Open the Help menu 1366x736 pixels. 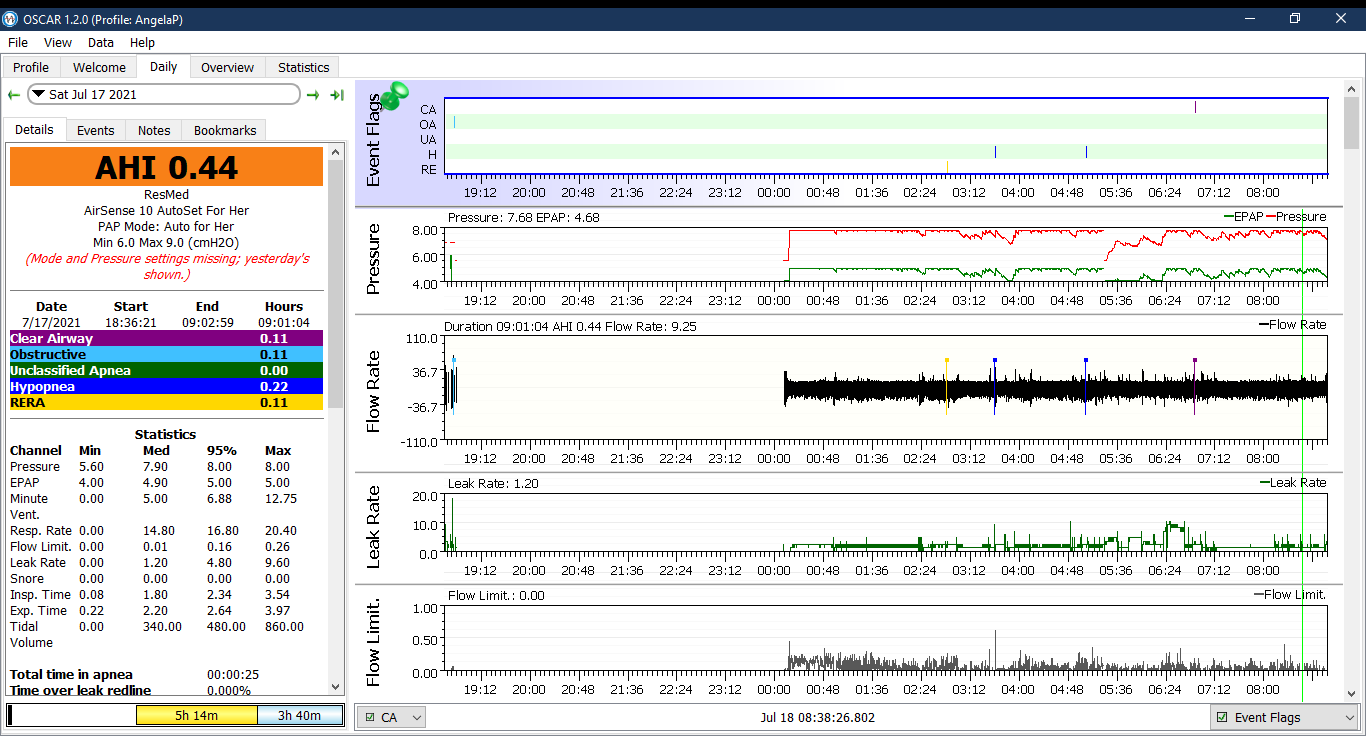tap(142, 42)
